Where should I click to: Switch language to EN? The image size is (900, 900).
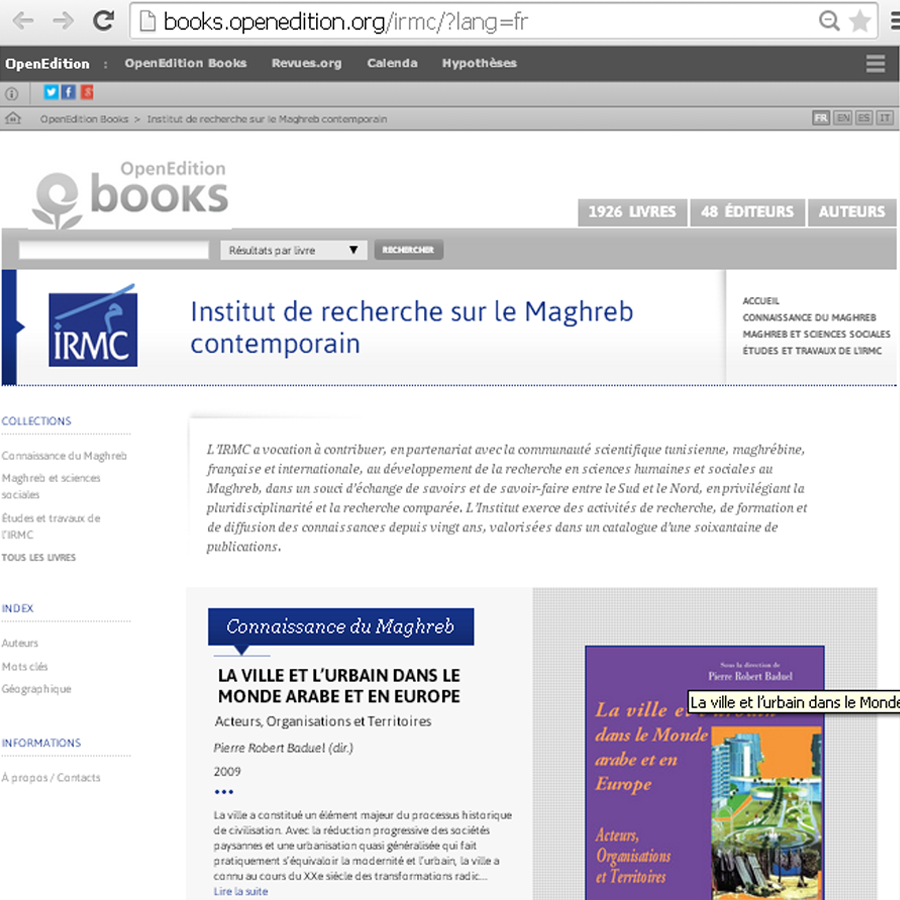(x=843, y=118)
